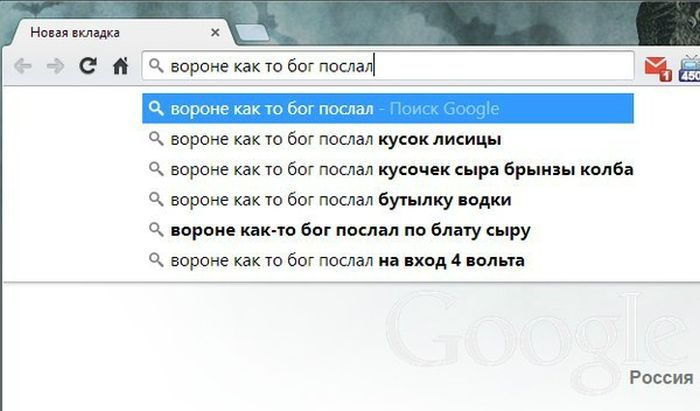Select suggestion 'на вход 4 вольта'
Image resolution: width=700 pixels, height=411 pixels.
(x=388, y=260)
